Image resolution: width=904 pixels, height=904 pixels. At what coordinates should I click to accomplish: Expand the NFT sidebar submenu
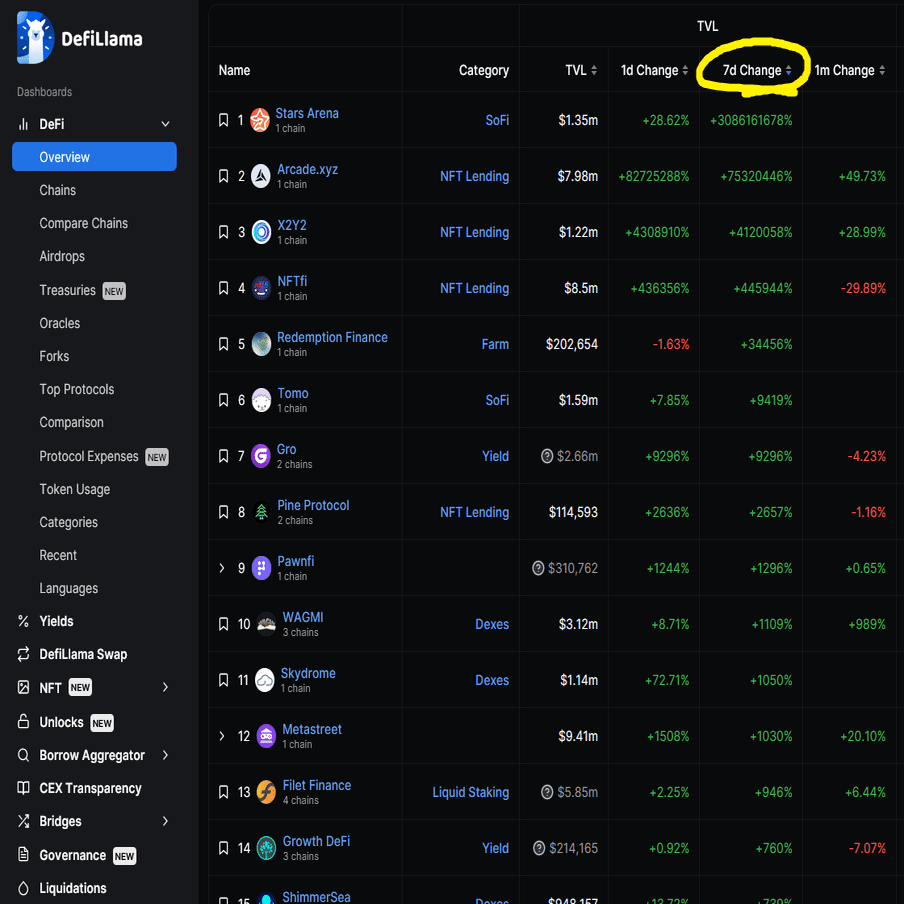point(165,687)
